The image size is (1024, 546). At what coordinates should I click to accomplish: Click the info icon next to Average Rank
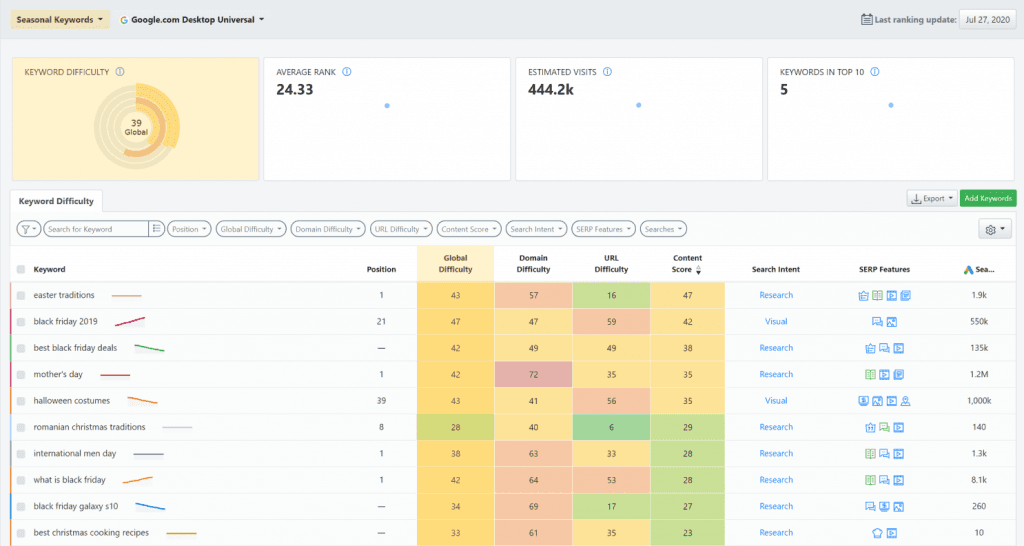(x=346, y=72)
